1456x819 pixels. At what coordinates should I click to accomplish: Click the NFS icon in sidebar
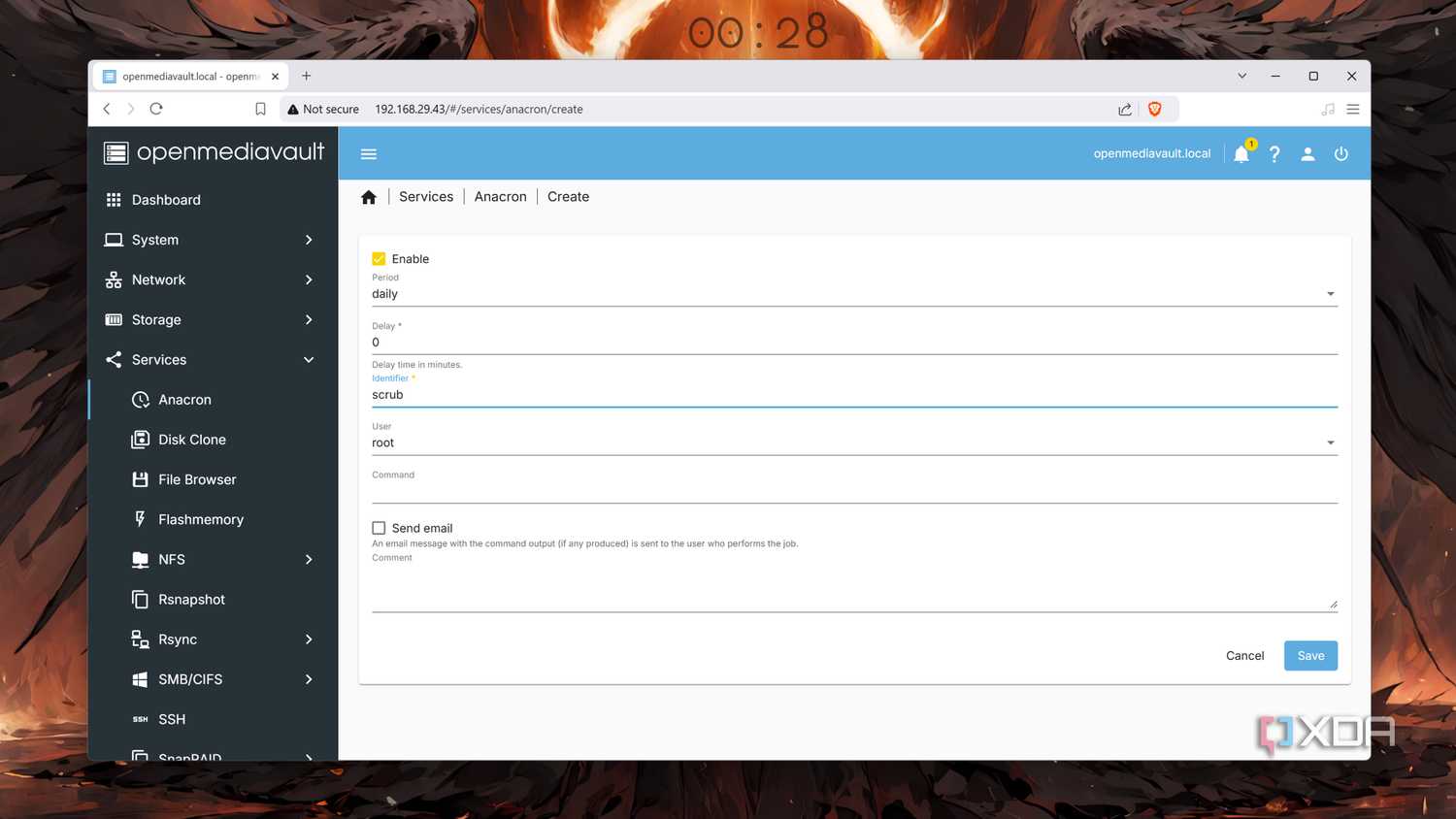coord(141,559)
